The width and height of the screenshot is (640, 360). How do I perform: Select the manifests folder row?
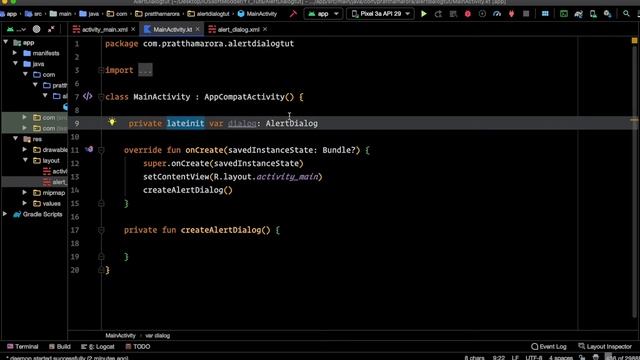click(34, 53)
